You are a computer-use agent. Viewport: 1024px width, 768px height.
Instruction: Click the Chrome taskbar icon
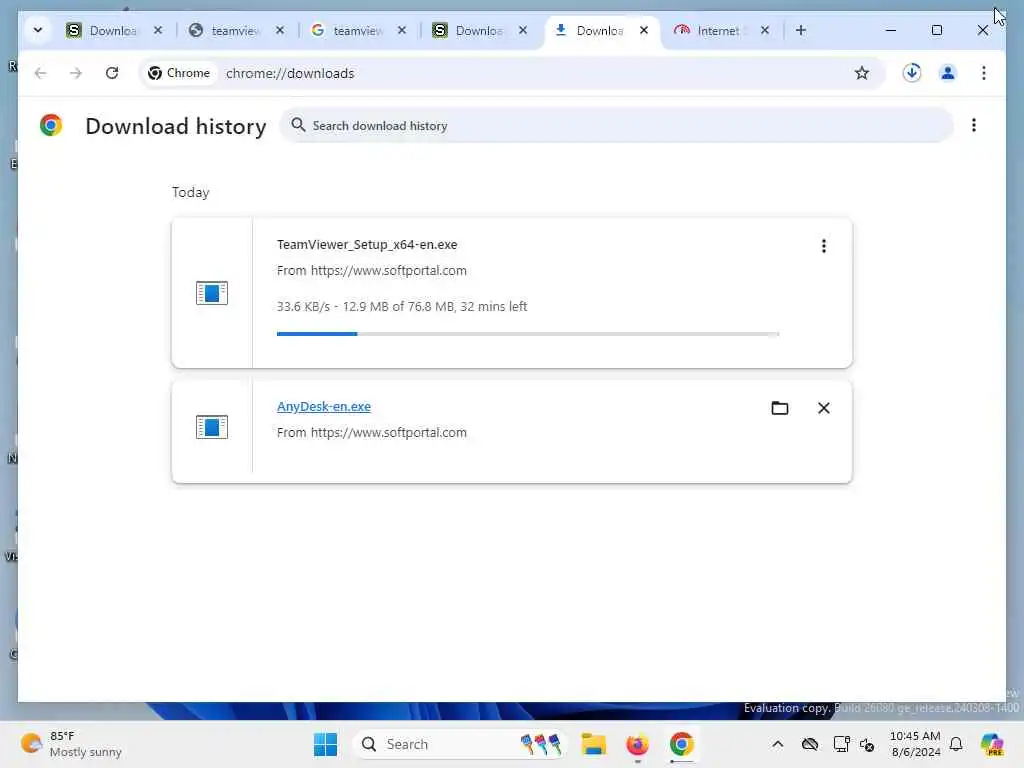(681, 744)
